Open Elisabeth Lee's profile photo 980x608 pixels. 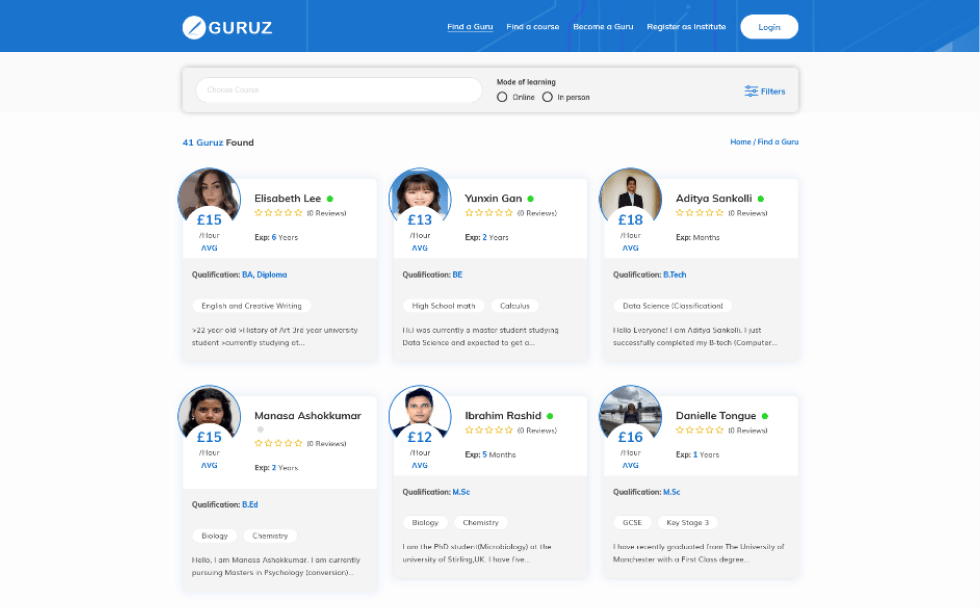[209, 194]
